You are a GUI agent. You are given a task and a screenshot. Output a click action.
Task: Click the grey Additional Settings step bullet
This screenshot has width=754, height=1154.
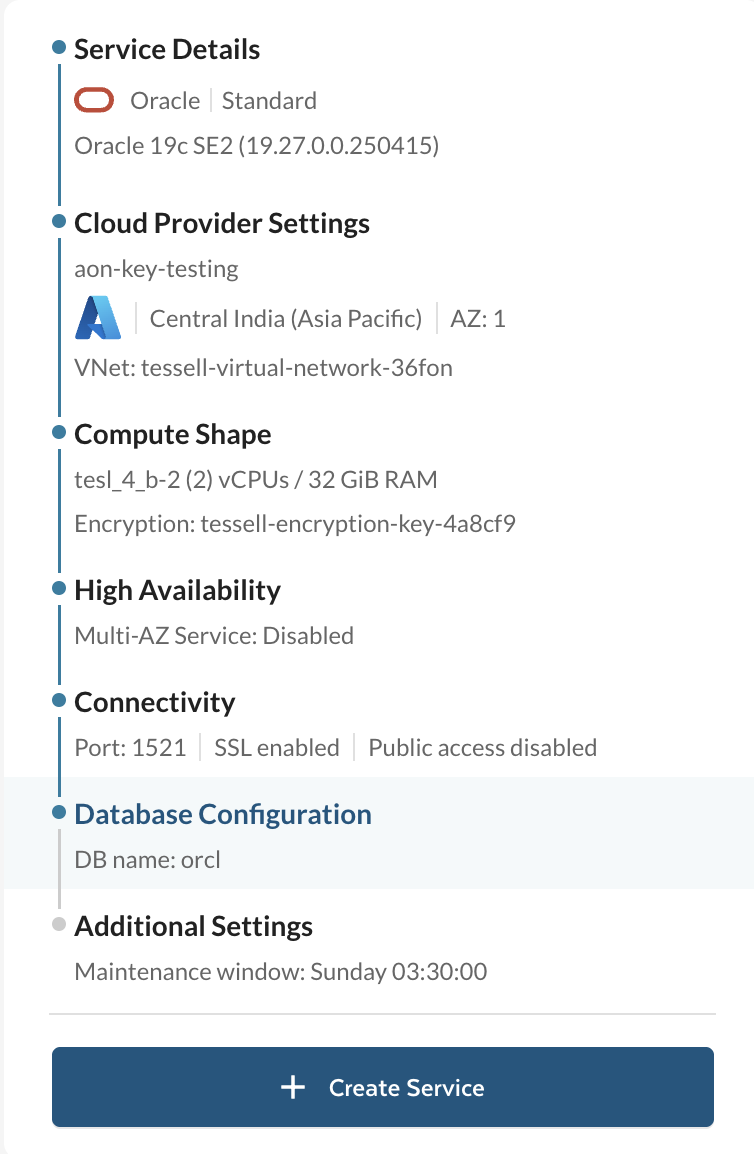(59, 925)
